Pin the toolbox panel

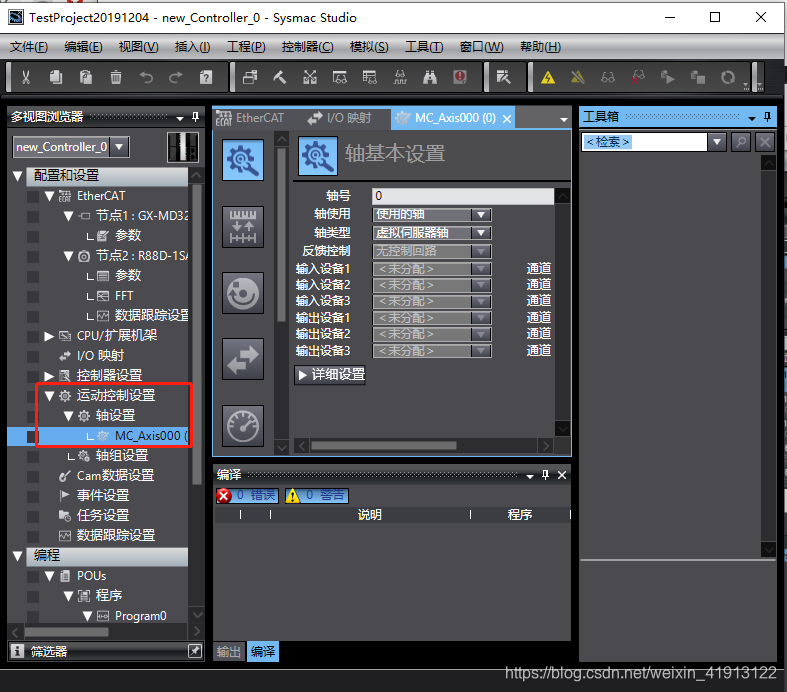pyautogui.click(x=767, y=117)
